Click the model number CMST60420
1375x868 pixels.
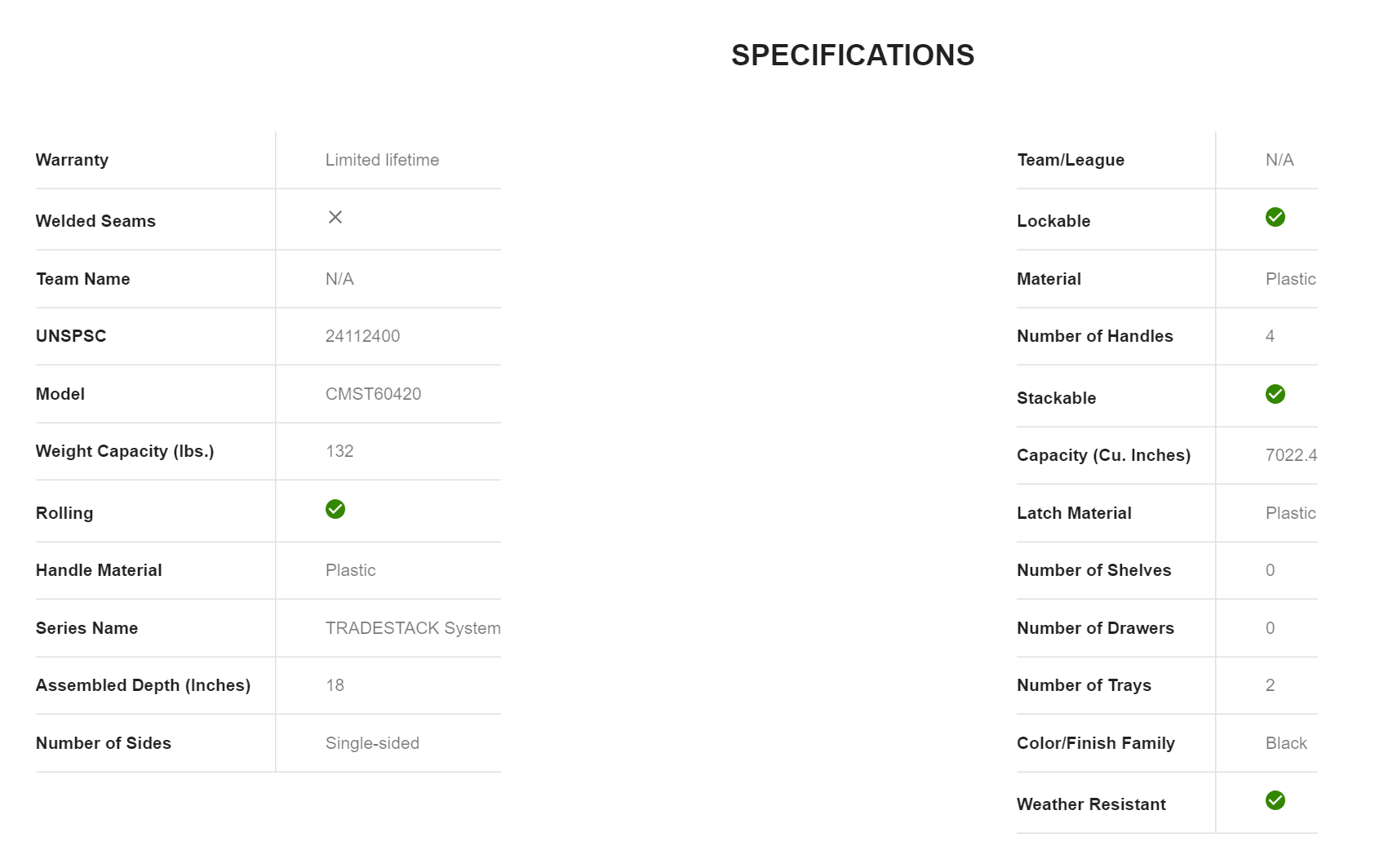point(373,394)
